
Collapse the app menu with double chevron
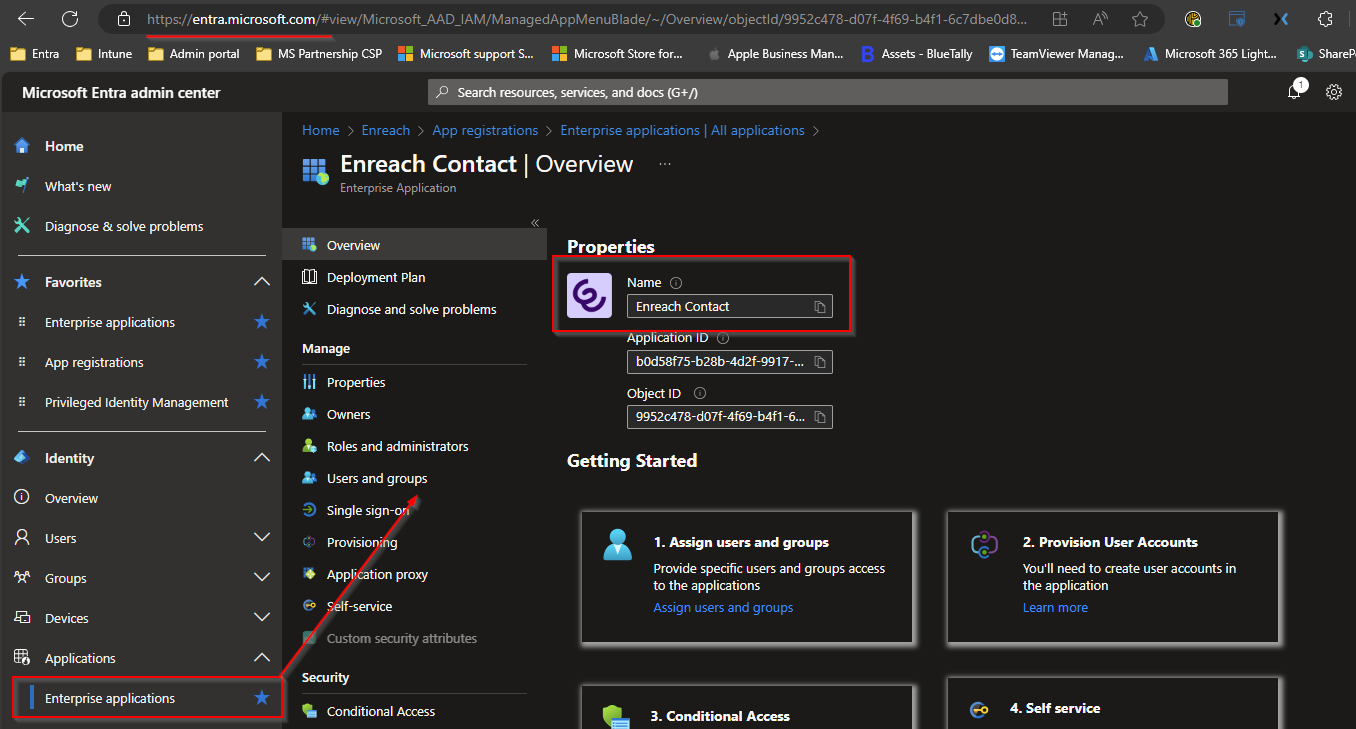click(x=535, y=223)
